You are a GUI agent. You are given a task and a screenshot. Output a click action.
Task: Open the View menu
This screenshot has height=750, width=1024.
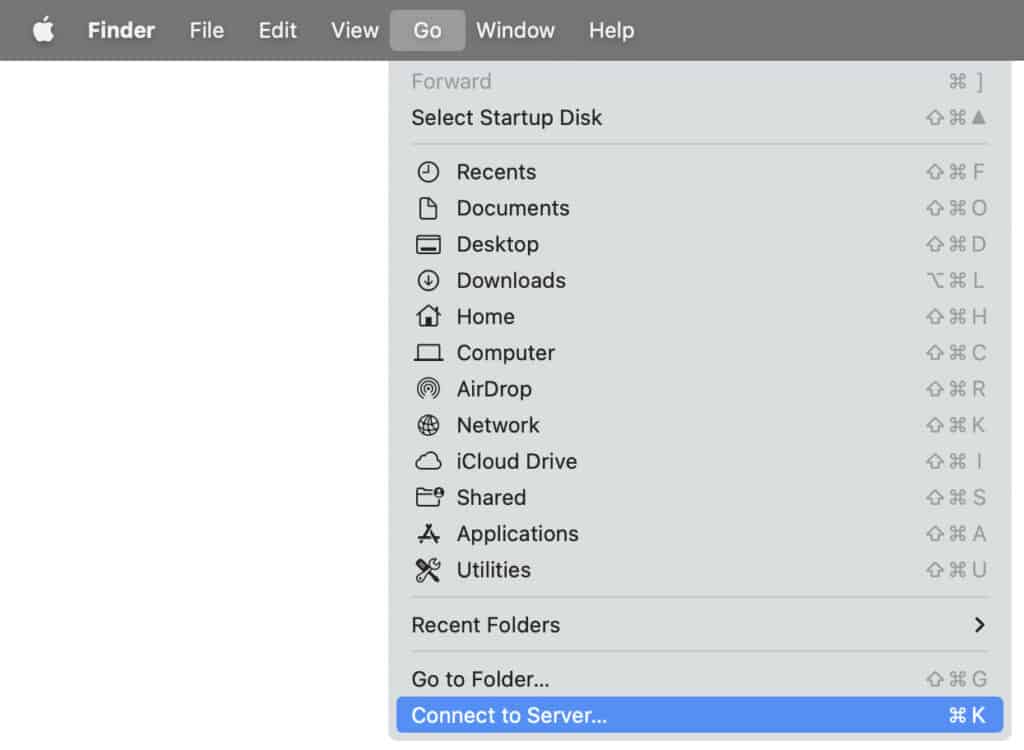pos(355,30)
